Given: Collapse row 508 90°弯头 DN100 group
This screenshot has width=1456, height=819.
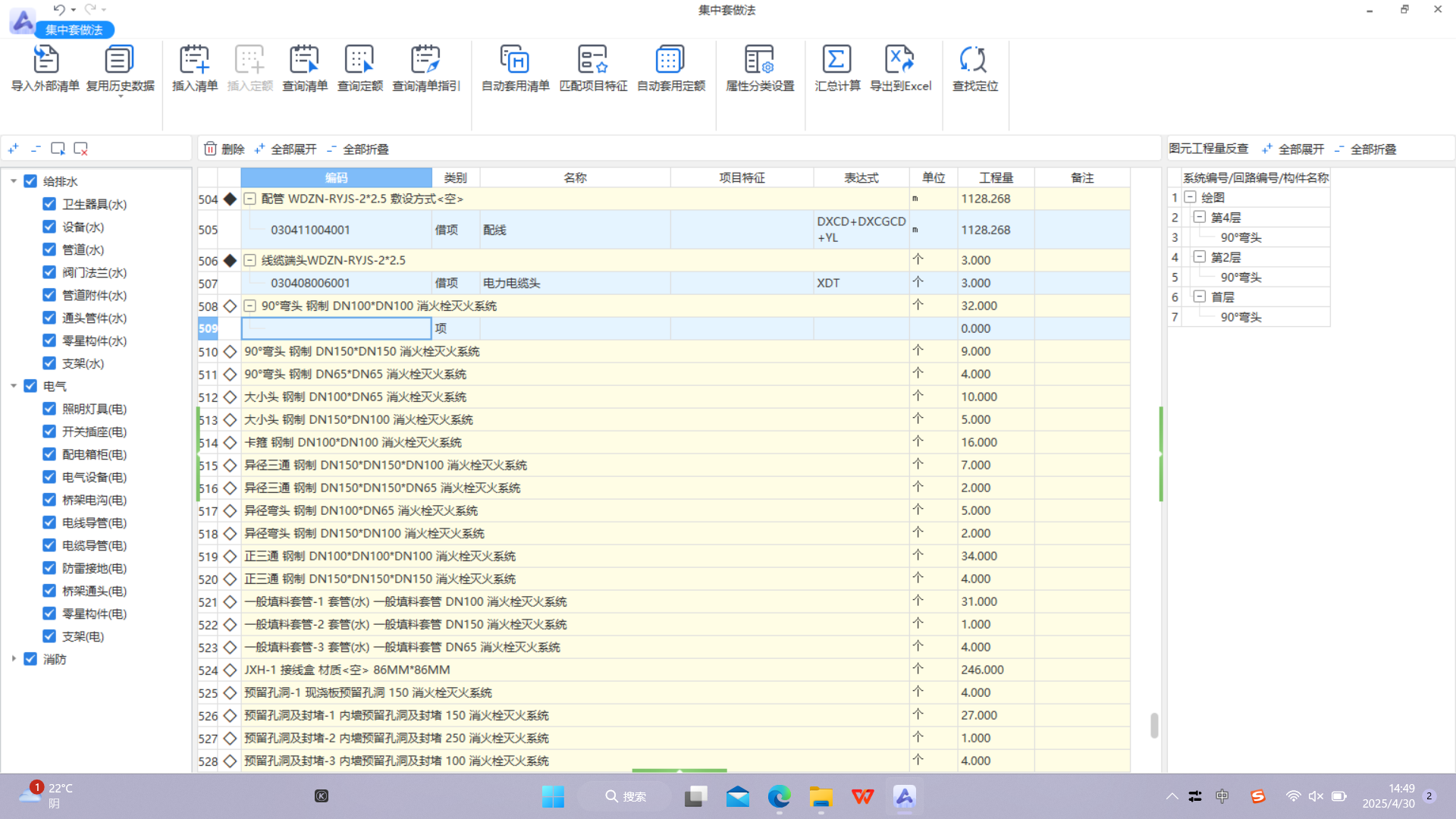Looking at the screenshot, I should click(x=249, y=306).
